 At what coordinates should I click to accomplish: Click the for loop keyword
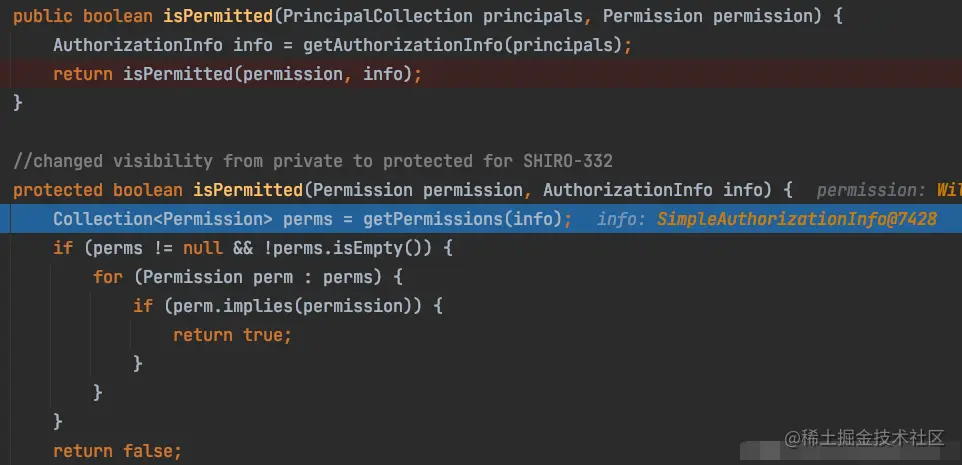click(108, 277)
